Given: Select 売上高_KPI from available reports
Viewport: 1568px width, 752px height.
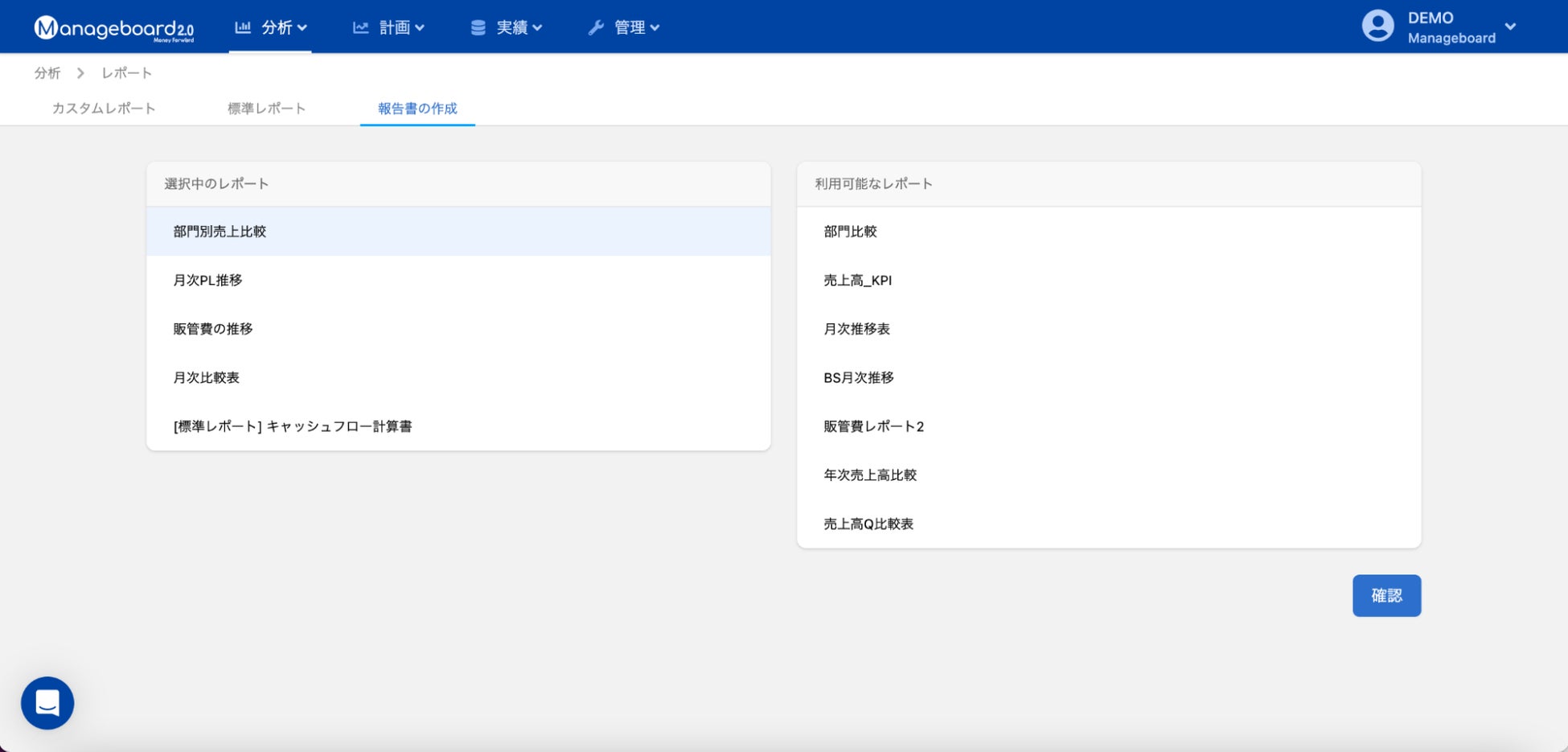Looking at the screenshot, I should click(x=1109, y=280).
